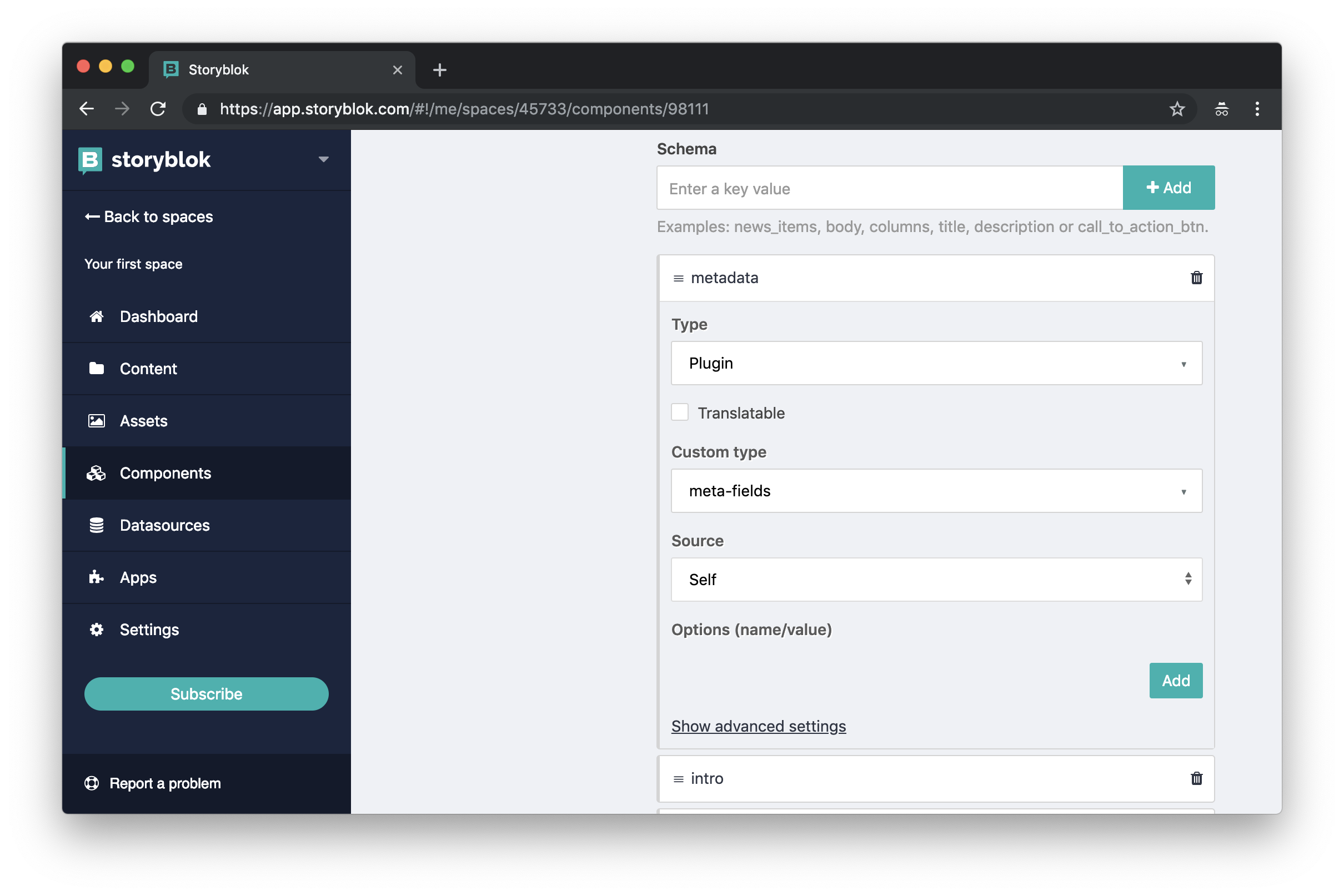Click the Assets image icon
This screenshot has height=896, width=1344.
tap(96, 420)
